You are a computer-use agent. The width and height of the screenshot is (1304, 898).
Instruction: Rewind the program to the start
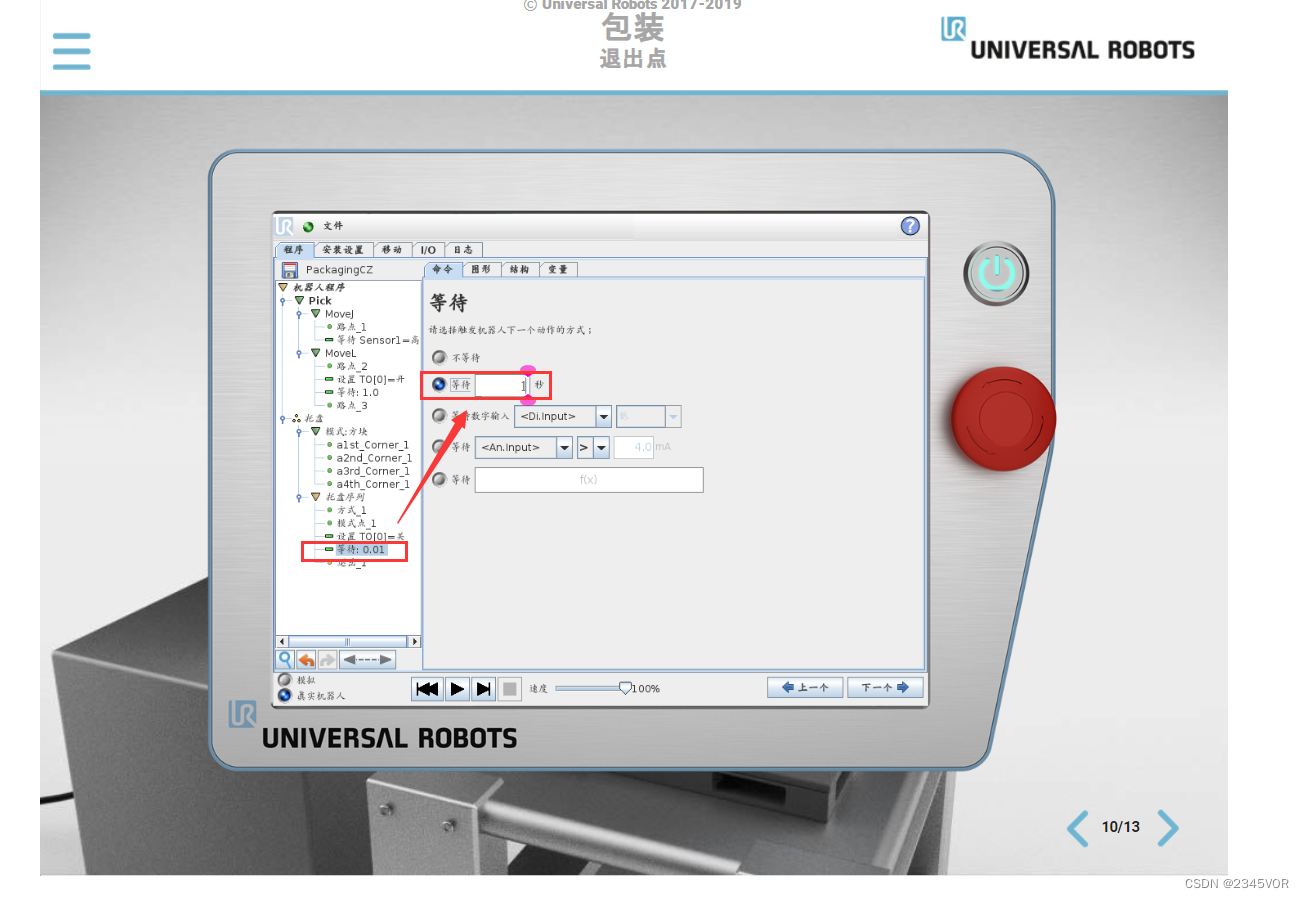click(427, 688)
